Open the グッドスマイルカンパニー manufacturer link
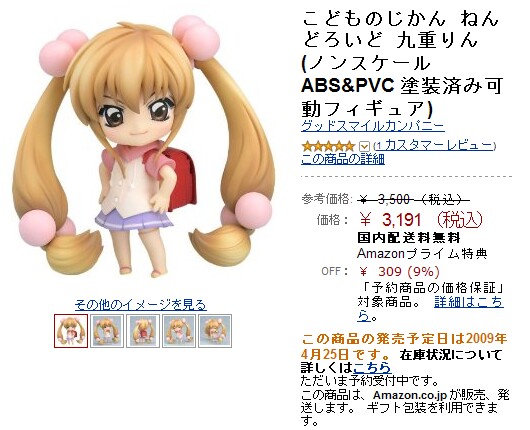 click(x=373, y=126)
